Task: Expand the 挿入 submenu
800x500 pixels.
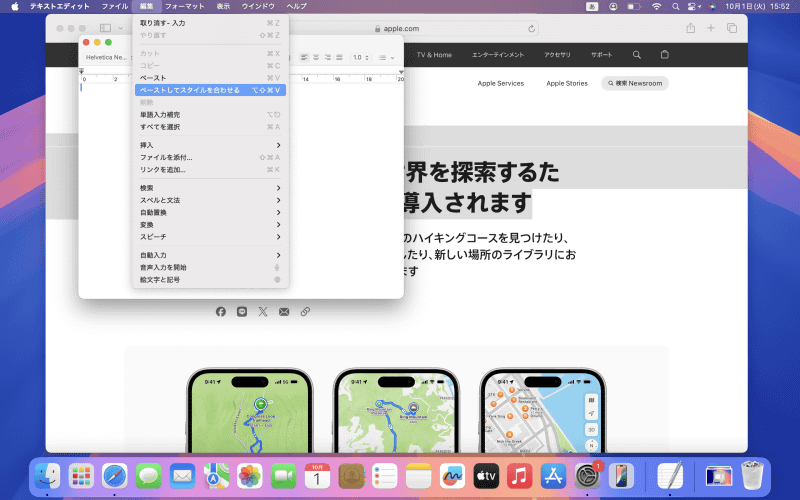Action: 210,145
